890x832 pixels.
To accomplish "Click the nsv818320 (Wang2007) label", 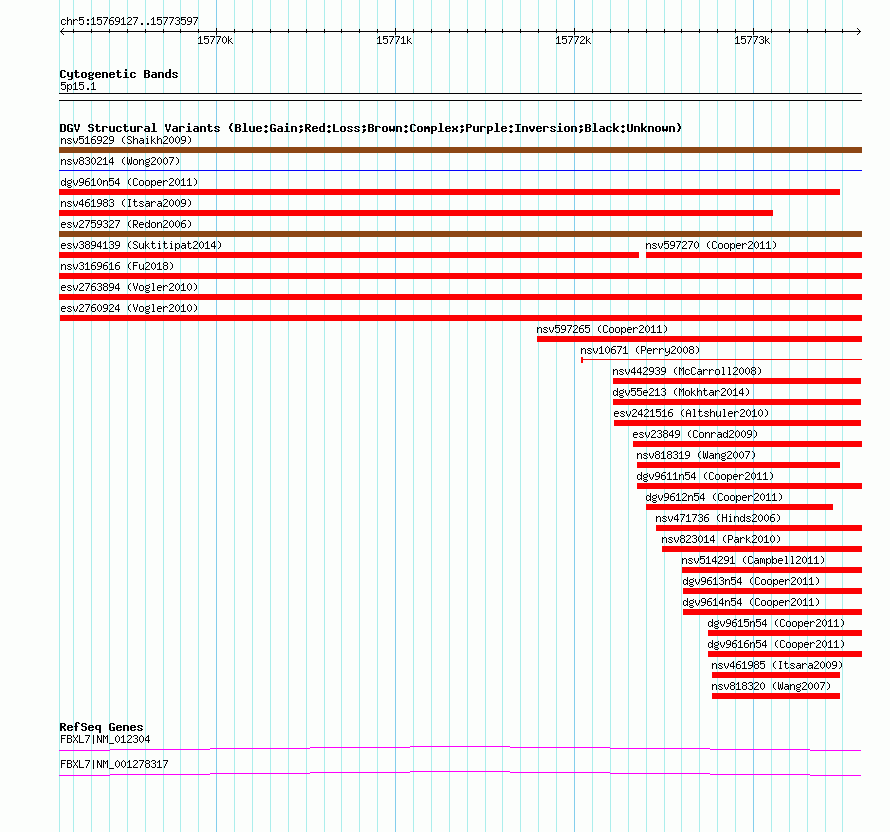I will point(771,686).
